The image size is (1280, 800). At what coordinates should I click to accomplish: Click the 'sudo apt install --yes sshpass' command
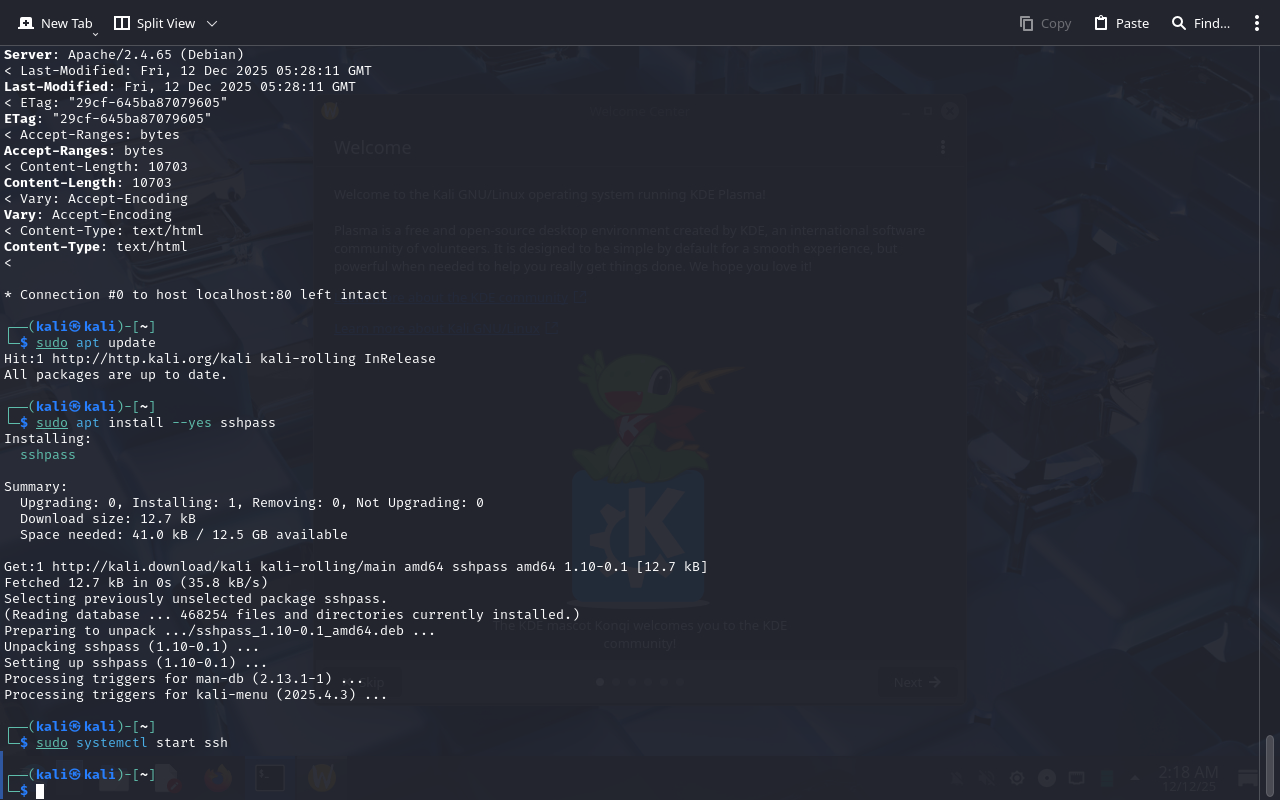(x=155, y=423)
